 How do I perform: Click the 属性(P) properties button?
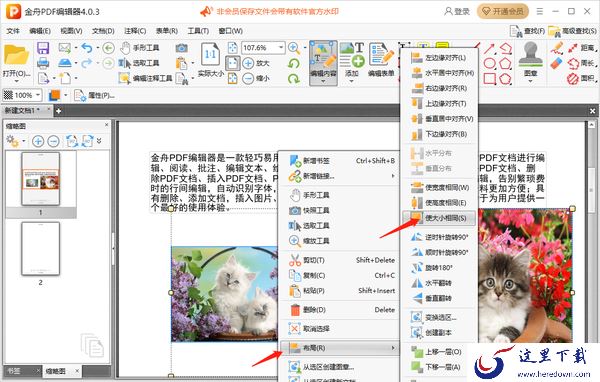point(95,95)
